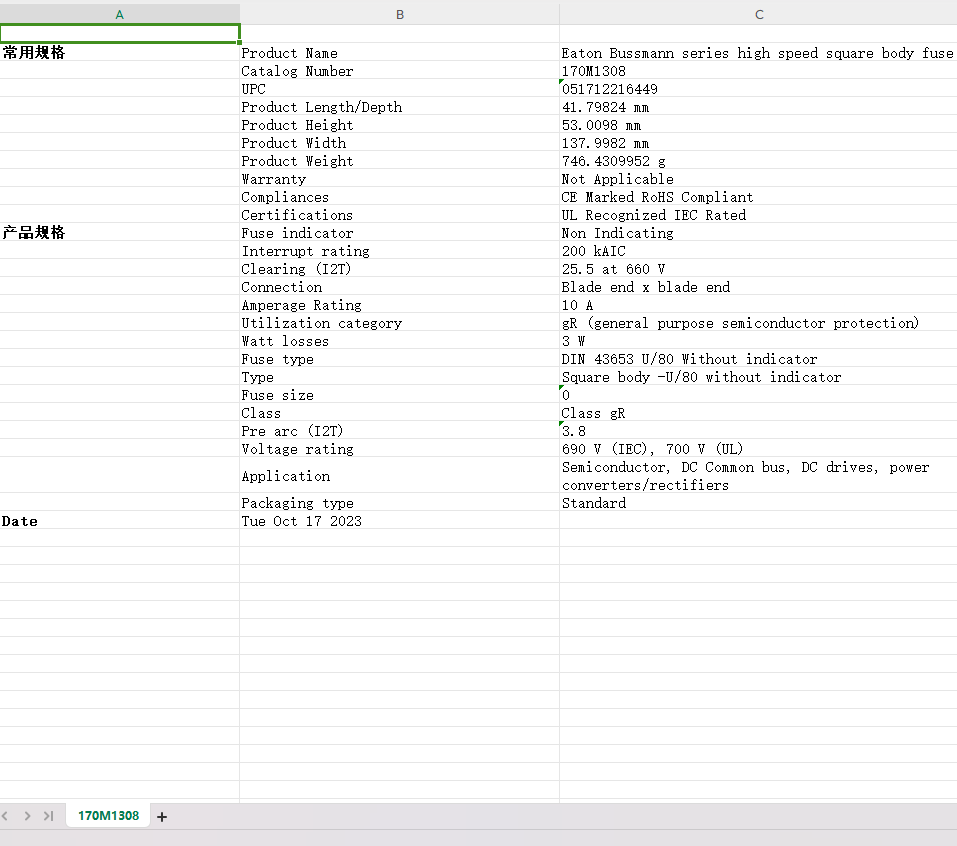The image size is (957, 846).
Task: Click the 'Application' label cell
Action: 400,475
